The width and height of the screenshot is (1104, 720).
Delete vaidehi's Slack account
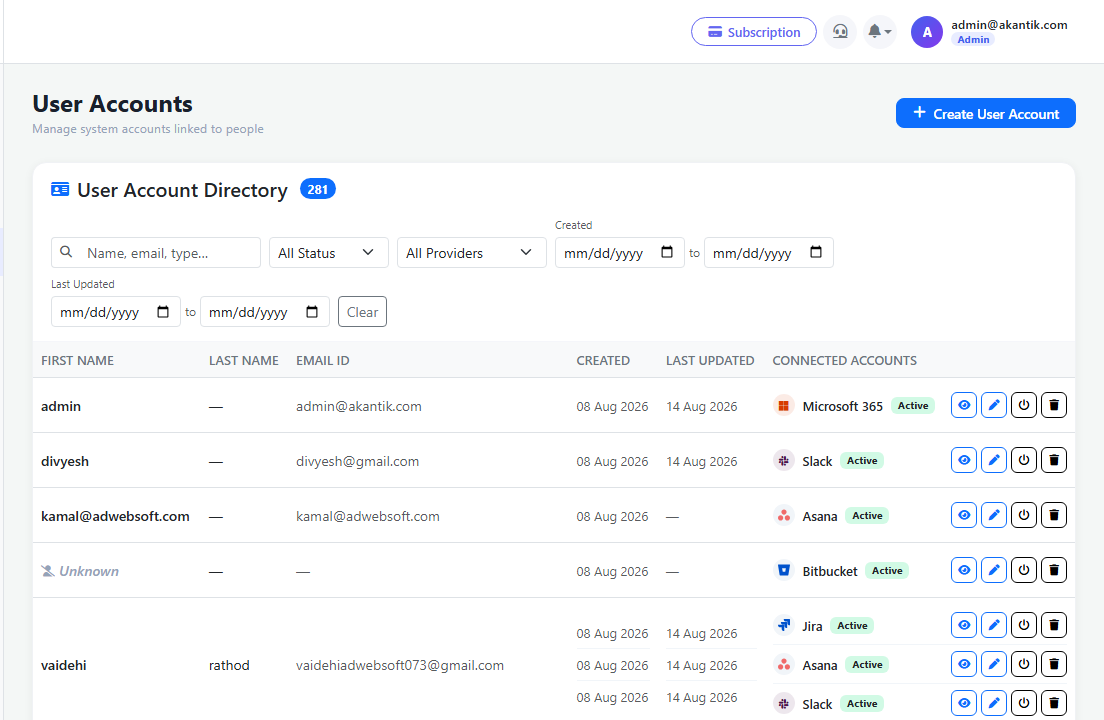click(x=1054, y=703)
